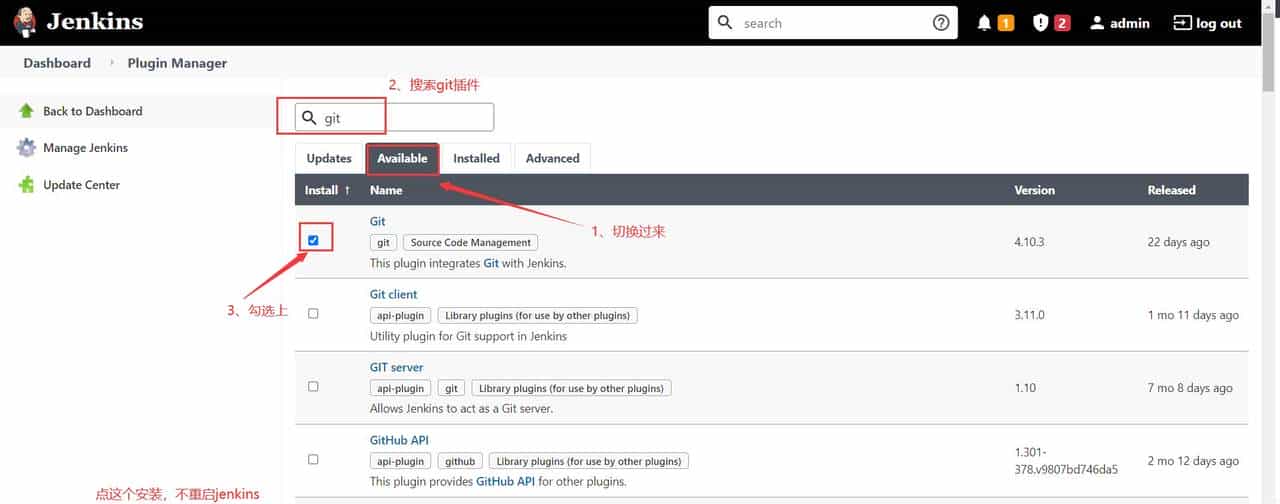Click the 22 days ago release text
1280x504 pixels.
(1178, 242)
